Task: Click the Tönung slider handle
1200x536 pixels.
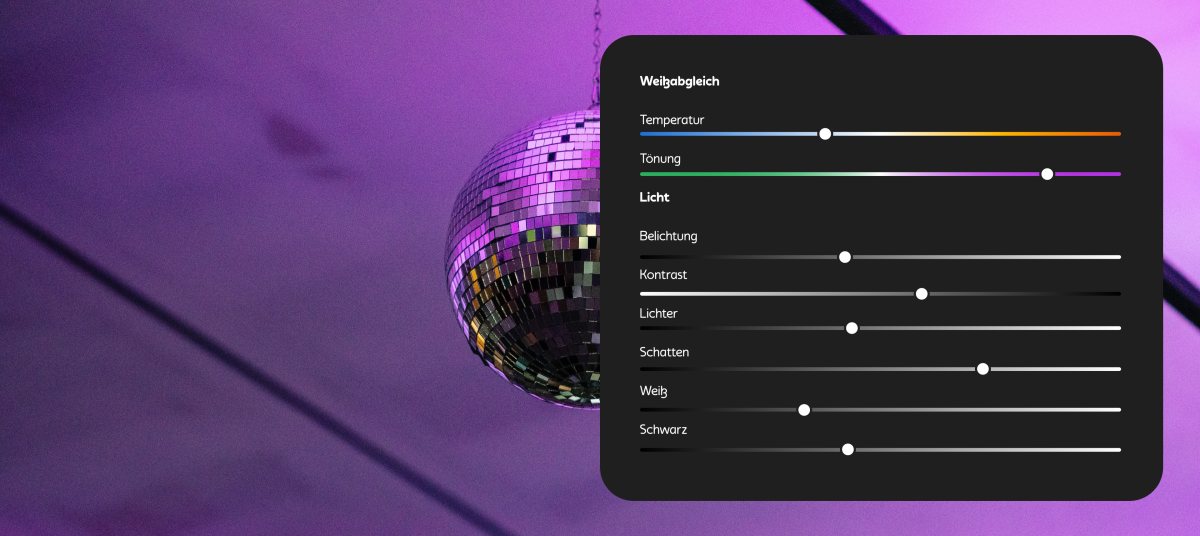Action: tap(1047, 174)
